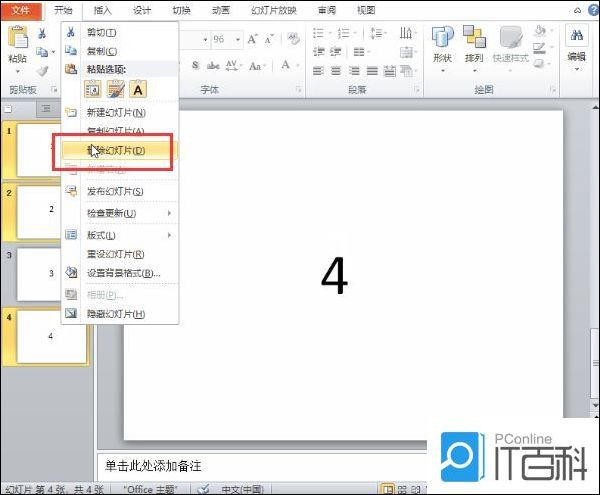Choose Cut in context menu
600x495 pixels.
[120, 33]
